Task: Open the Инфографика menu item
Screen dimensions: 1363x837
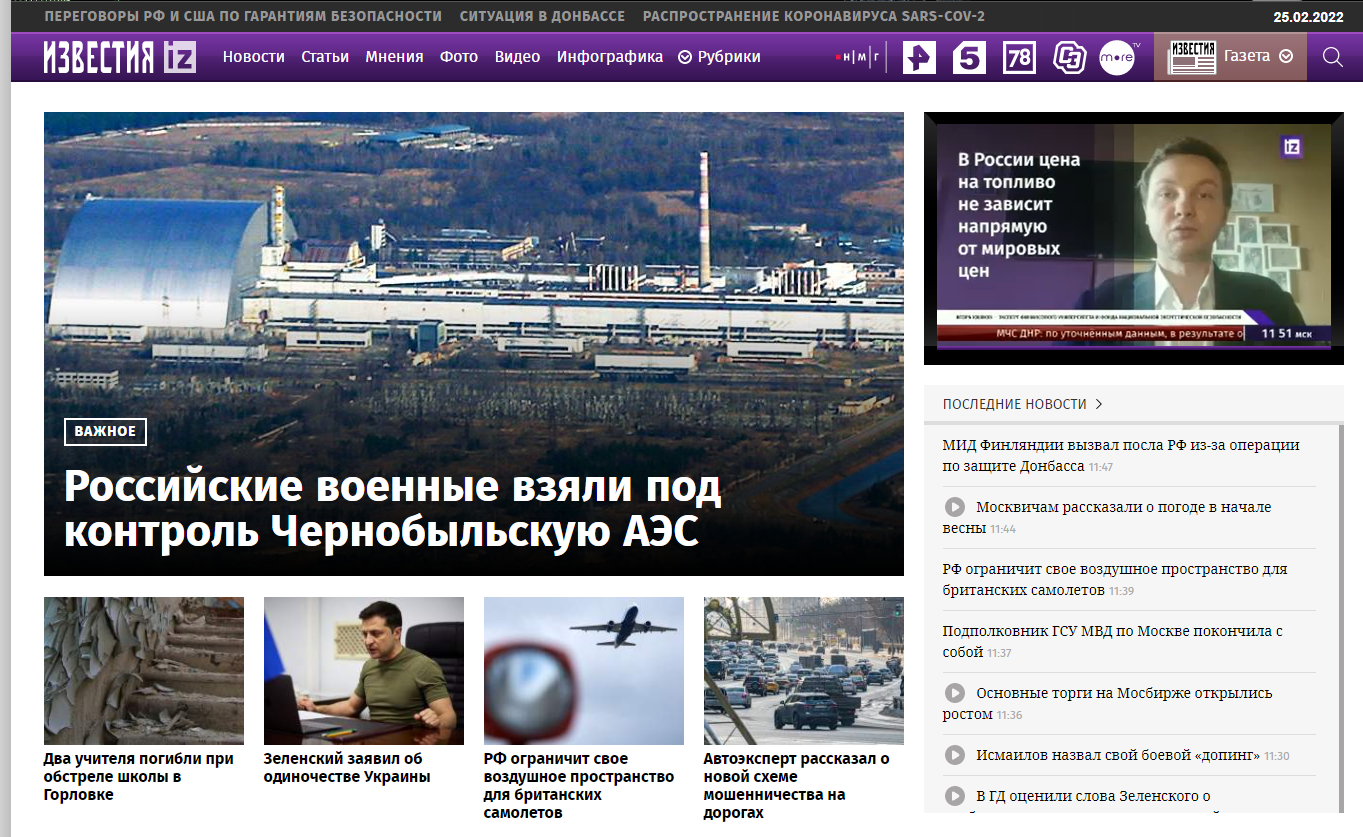Action: pyautogui.click(x=610, y=57)
